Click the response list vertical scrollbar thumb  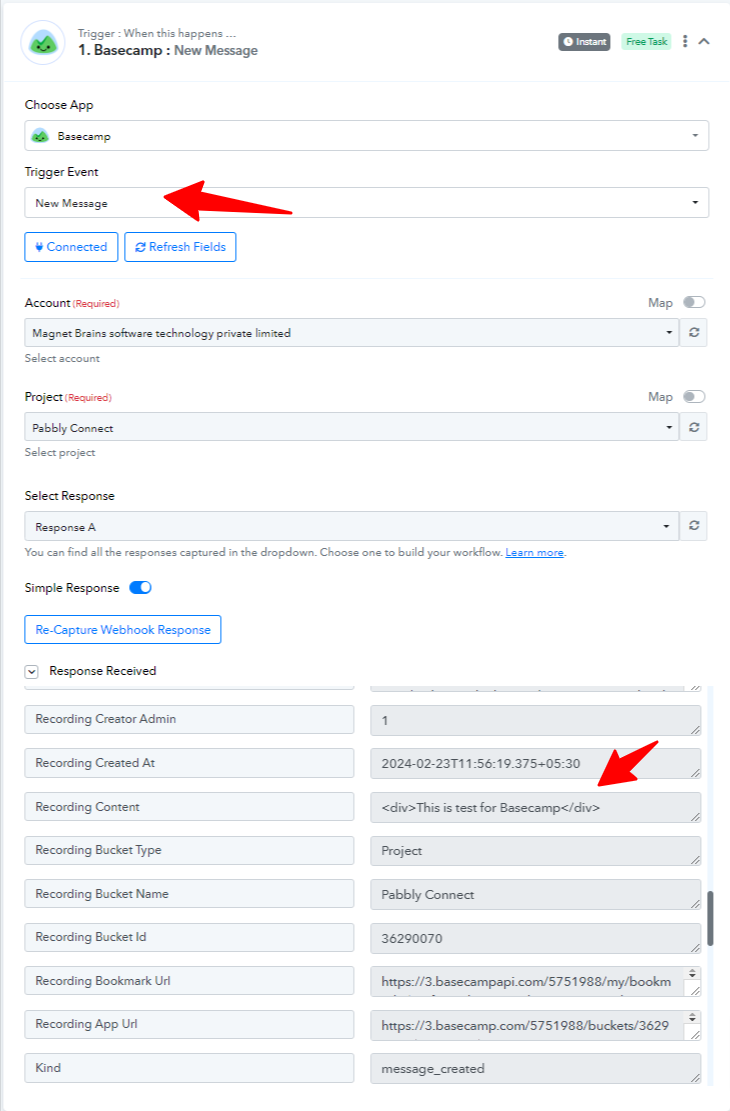tap(710, 918)
